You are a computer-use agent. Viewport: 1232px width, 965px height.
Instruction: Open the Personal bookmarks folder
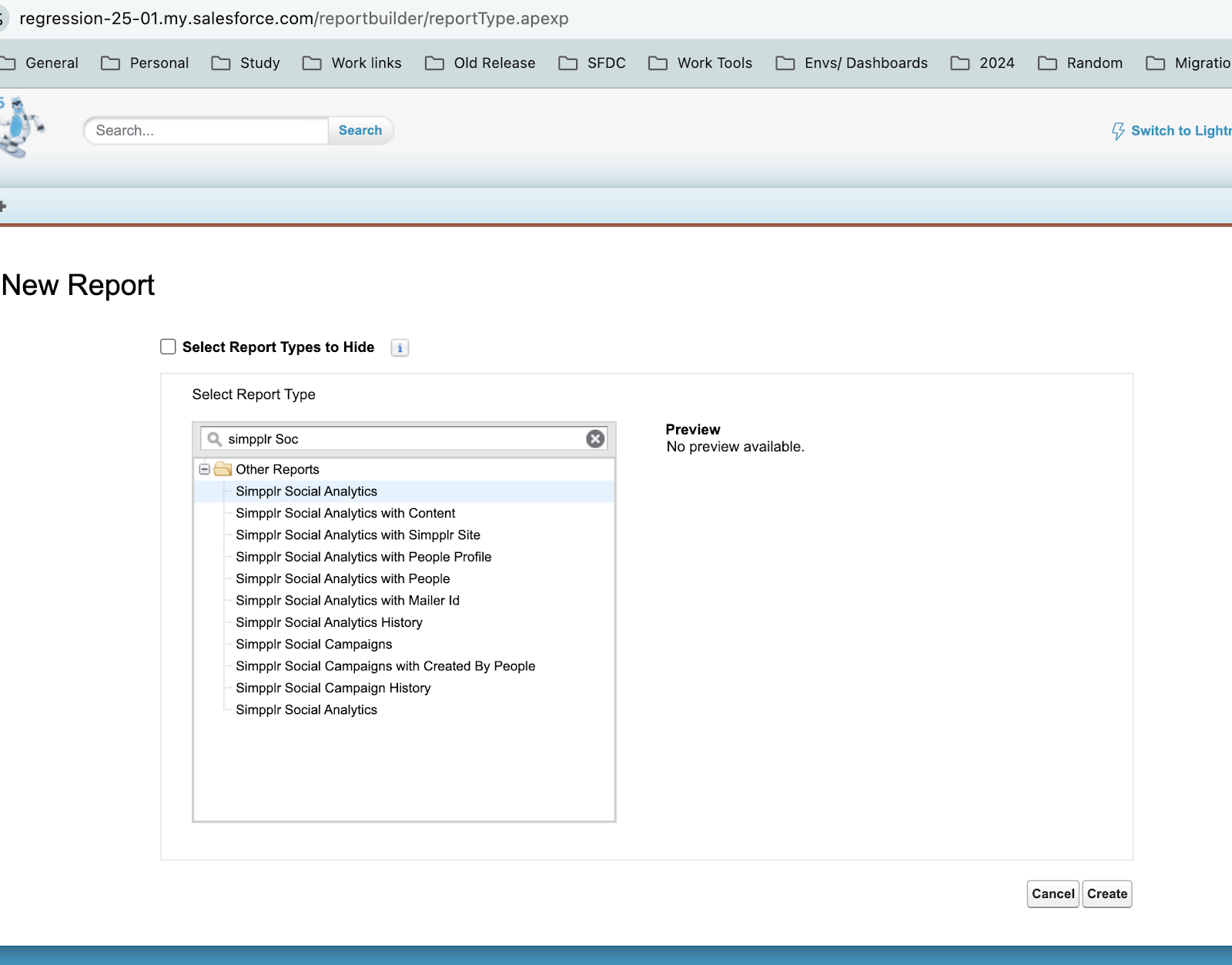tap(145, 63)
